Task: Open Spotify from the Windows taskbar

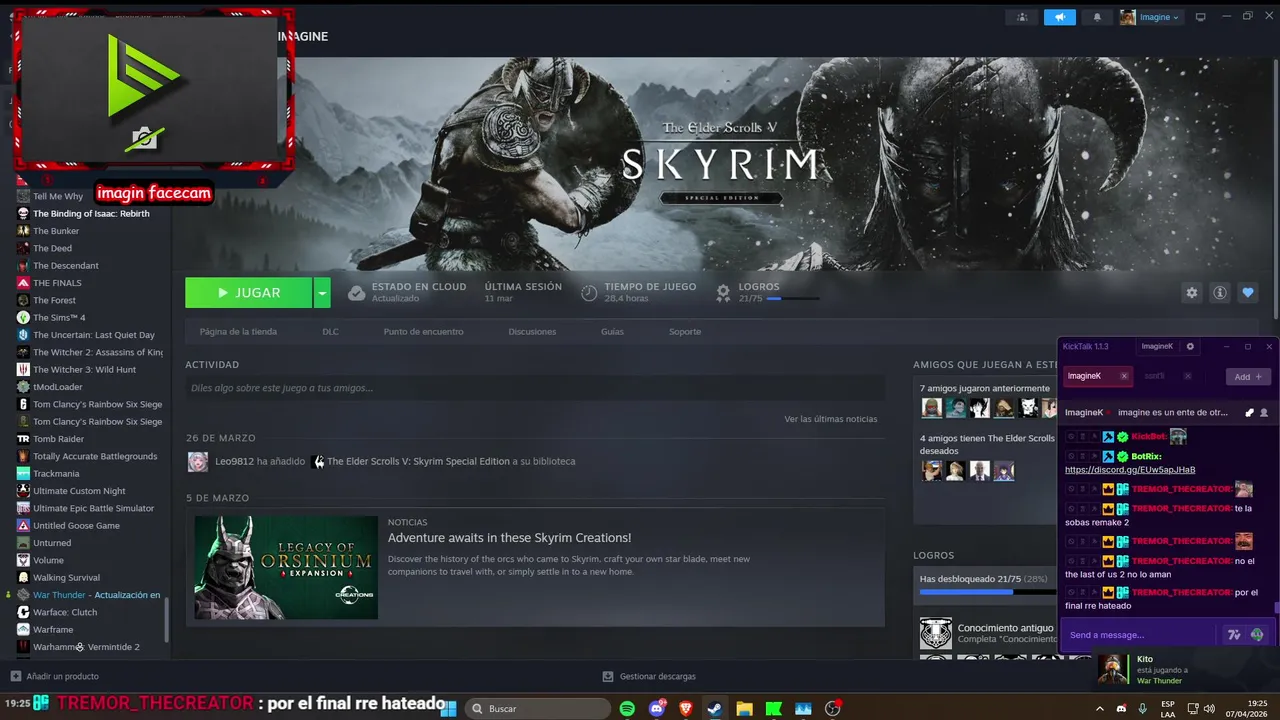Action: [x=627, y=708]
